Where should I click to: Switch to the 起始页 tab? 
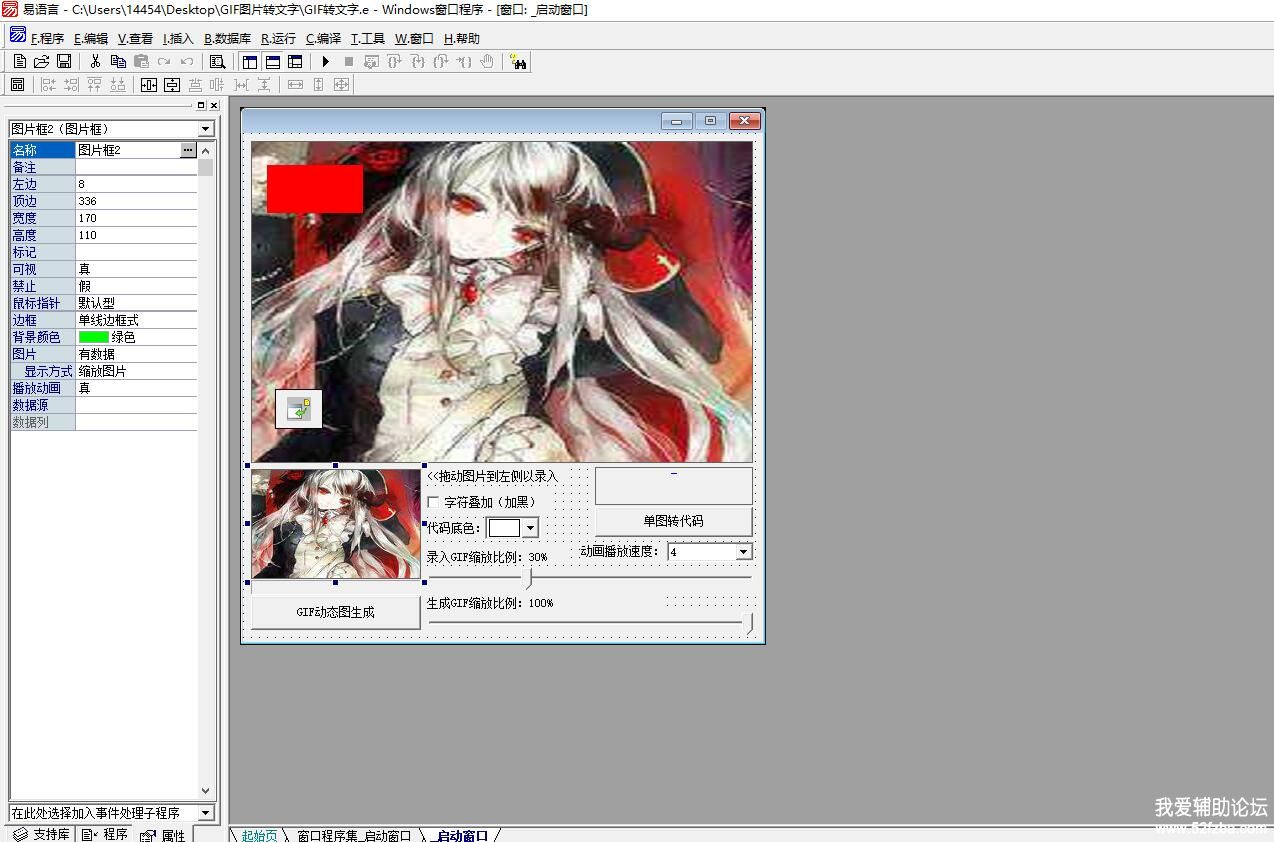(x=259, y=835)
